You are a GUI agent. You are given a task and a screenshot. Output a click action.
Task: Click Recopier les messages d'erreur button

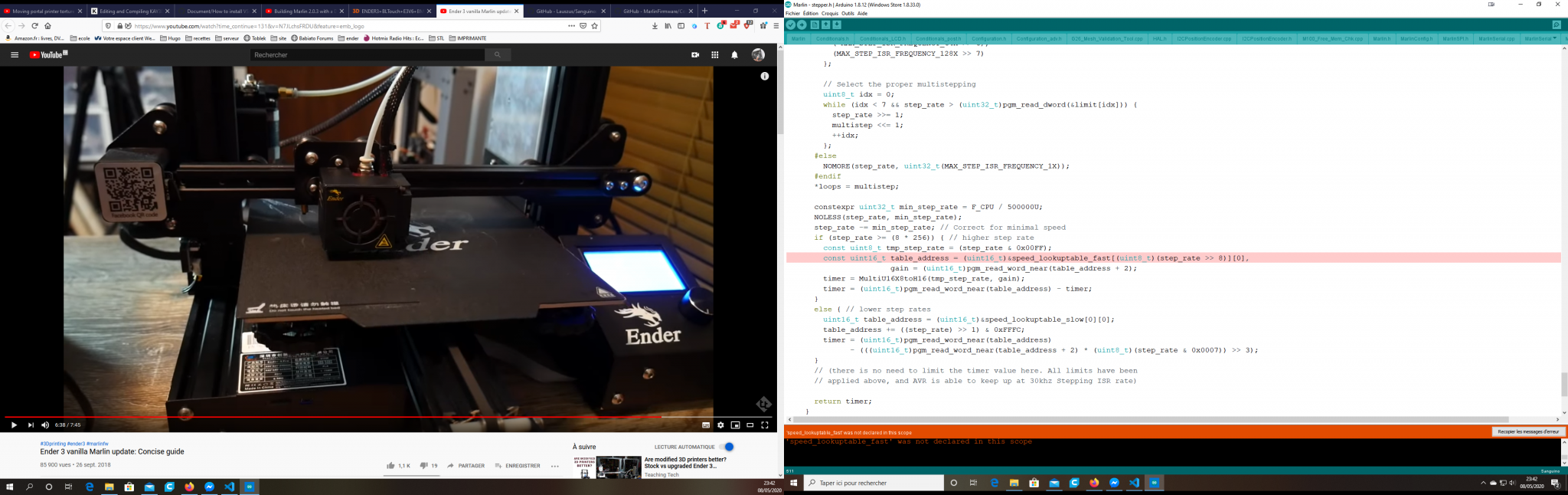tap(1528, 432)
